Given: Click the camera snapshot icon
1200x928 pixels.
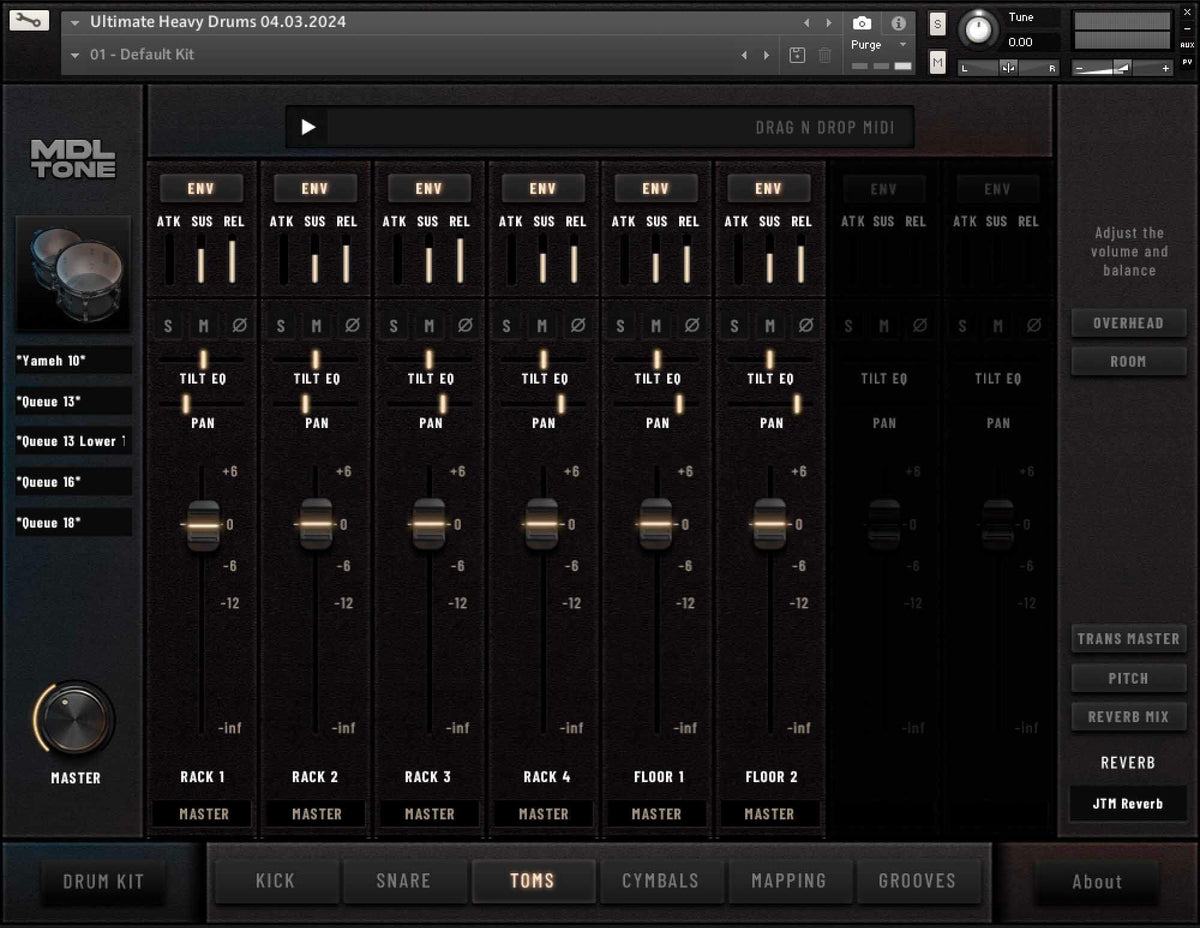Looking at the screenshot, I should 862,23.
